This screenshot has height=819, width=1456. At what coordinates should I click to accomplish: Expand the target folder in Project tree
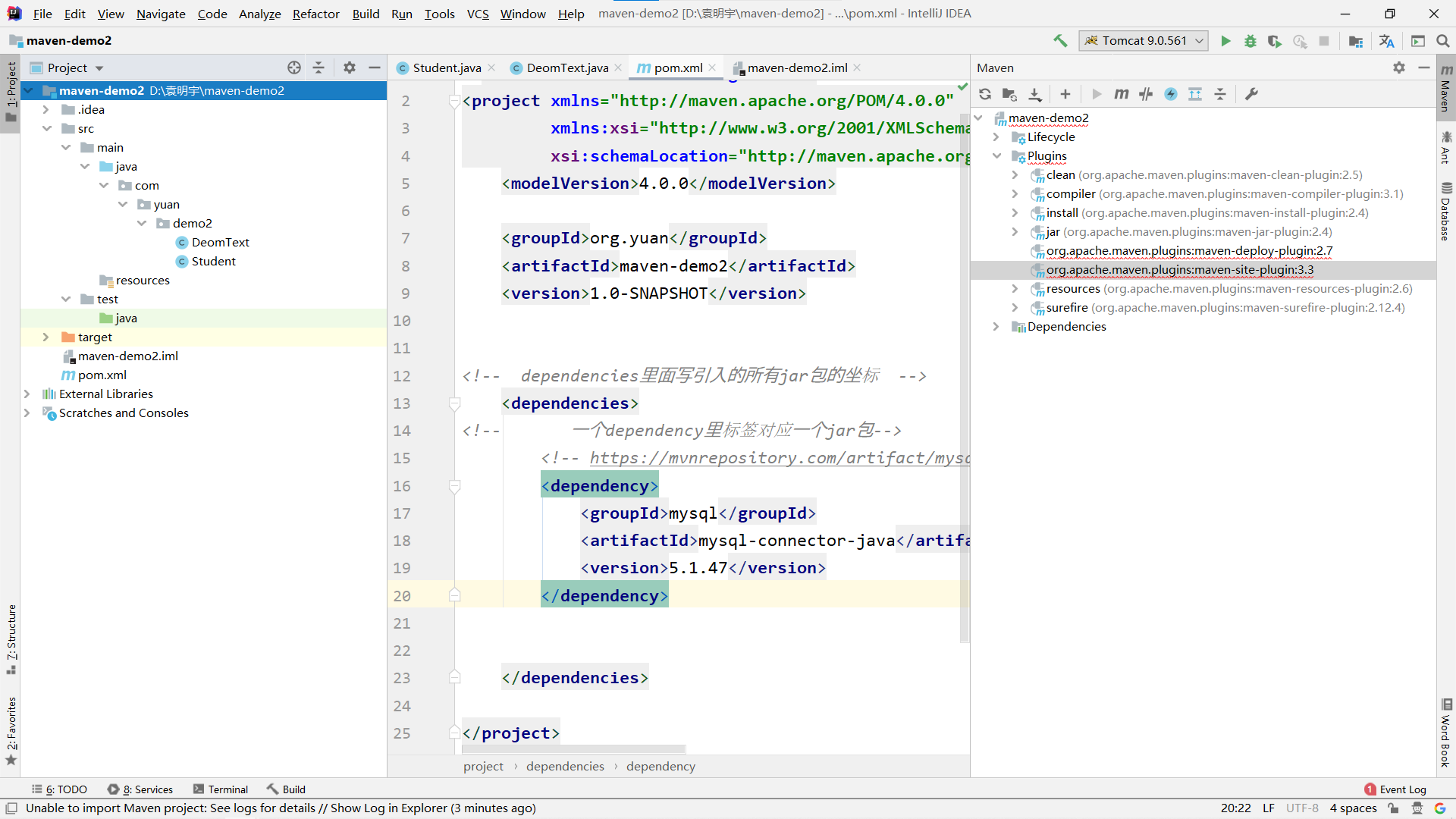(45, 337)
